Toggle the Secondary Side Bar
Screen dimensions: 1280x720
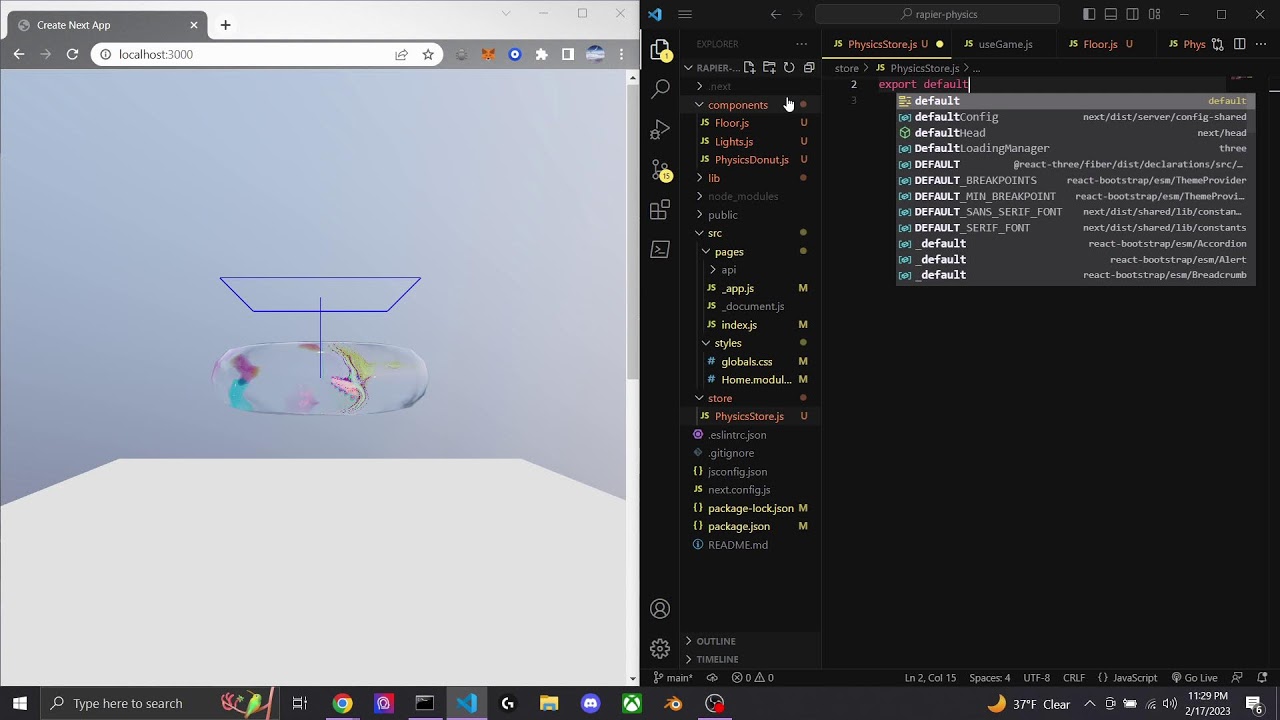[1133, 14]
